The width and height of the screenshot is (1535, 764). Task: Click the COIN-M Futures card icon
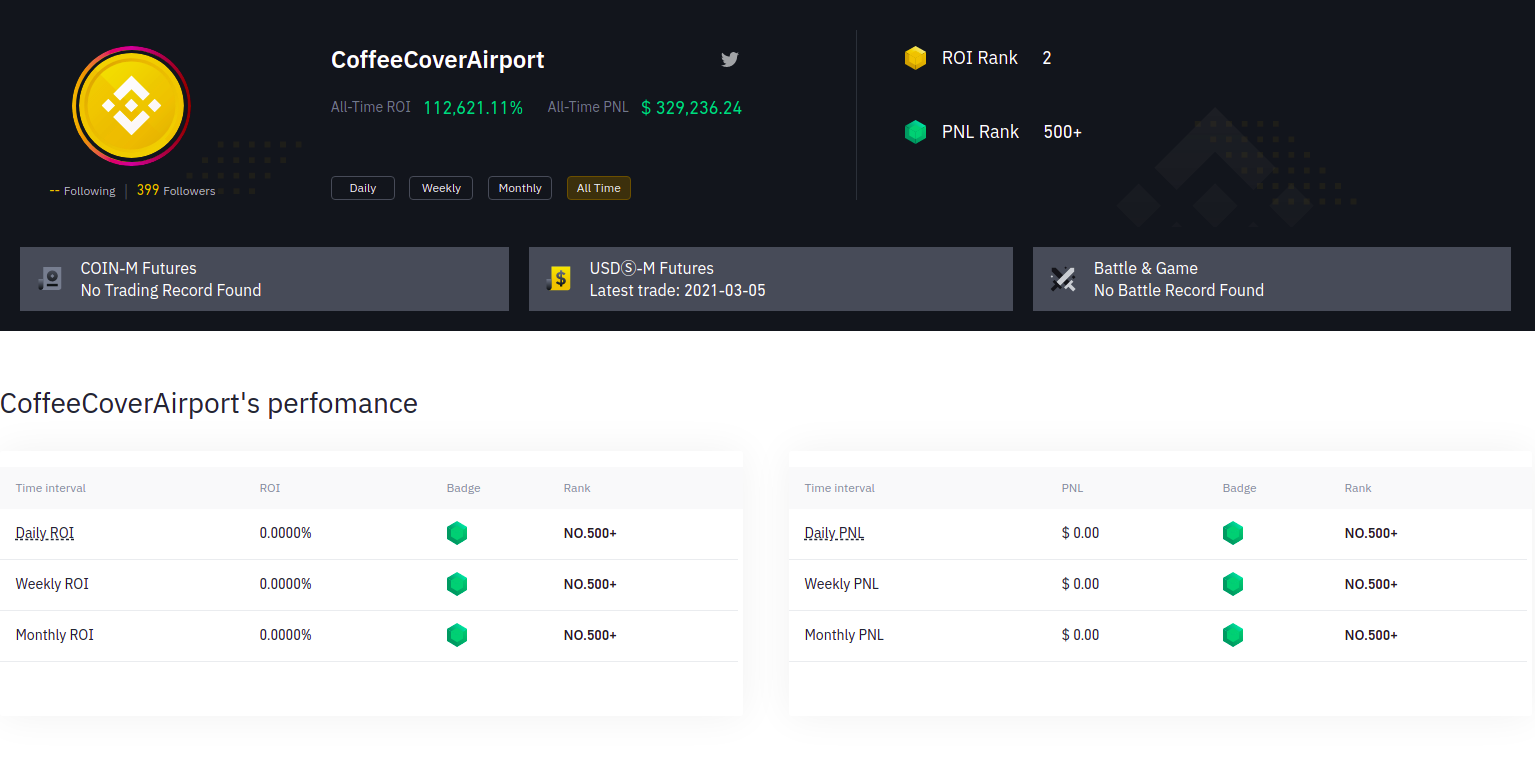pos(51,279)
